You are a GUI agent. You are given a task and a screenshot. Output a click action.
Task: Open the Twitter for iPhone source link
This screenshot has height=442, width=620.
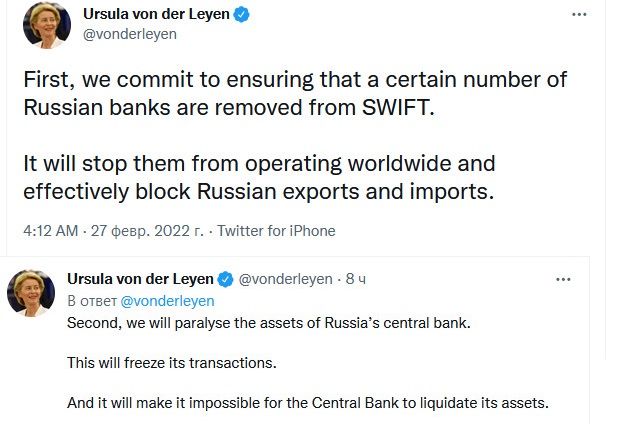[276, 231]
